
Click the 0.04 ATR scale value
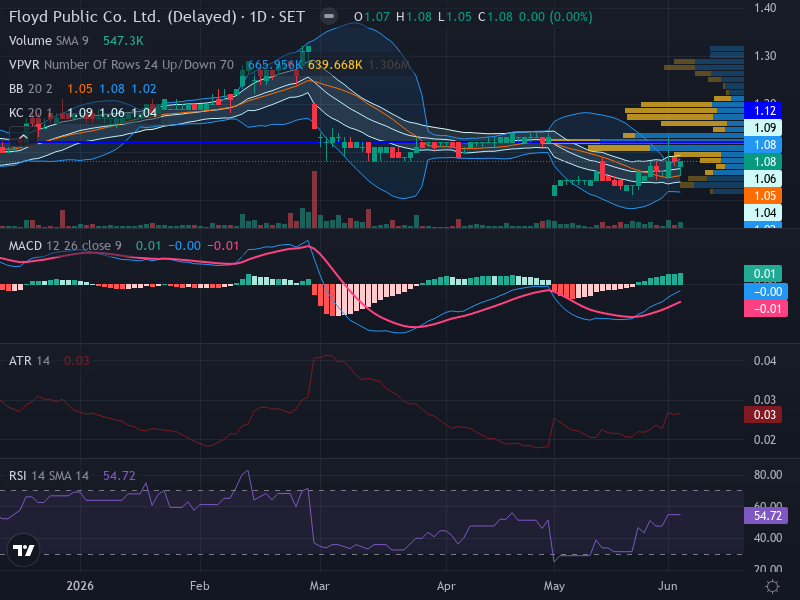[x=765, y=361]
